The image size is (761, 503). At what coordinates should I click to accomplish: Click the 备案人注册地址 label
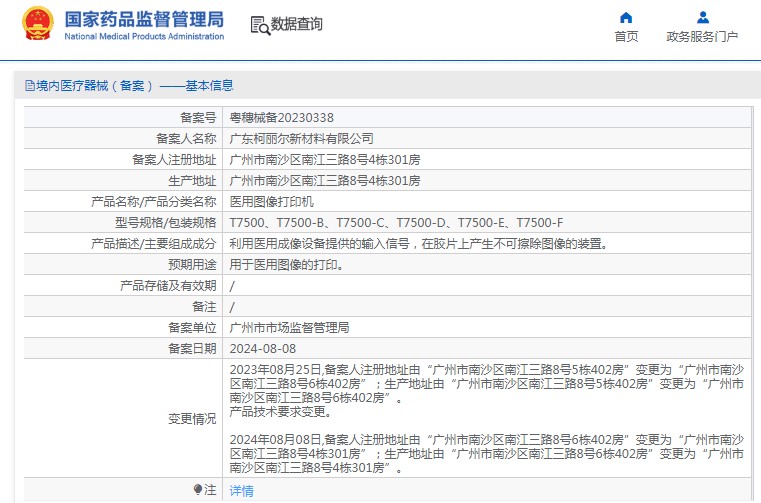click(174, 160)
